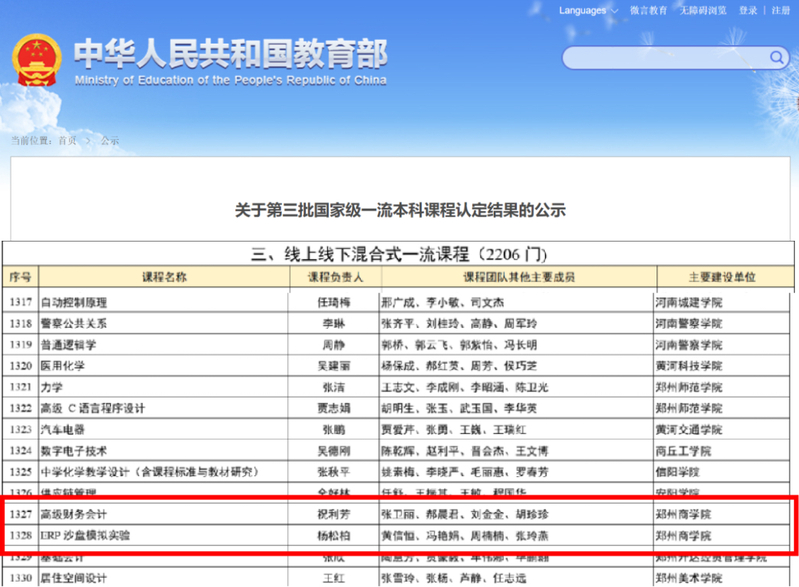Click the announcement headline about 一流本科课程
This screenshot has width=799, height=587.
pyautogui.click(x=400, y=210)
